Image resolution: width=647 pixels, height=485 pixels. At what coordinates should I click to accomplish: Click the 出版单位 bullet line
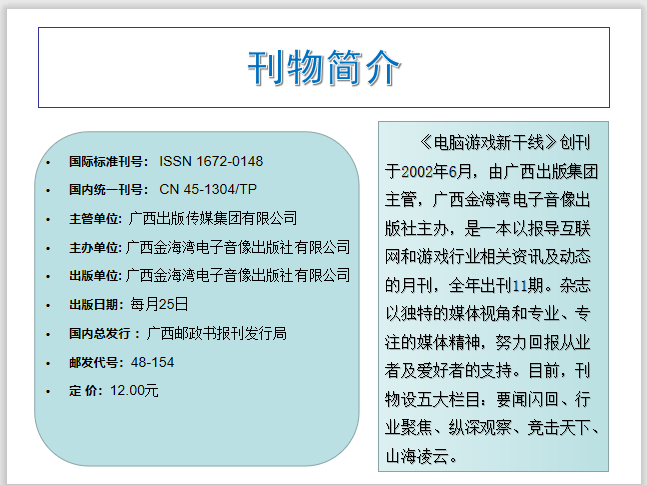point(209,276)
